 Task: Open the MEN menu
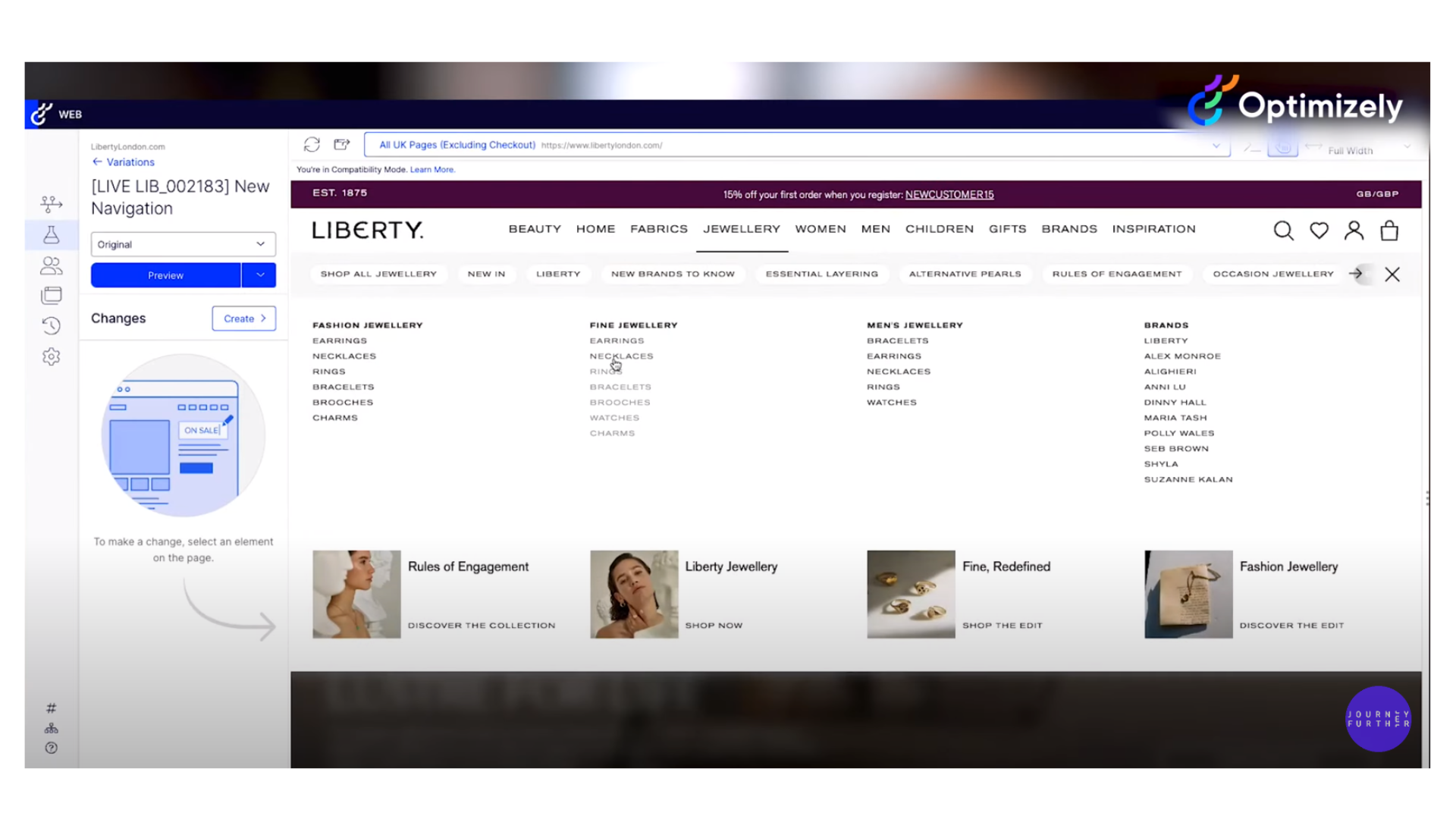(876, 229)
